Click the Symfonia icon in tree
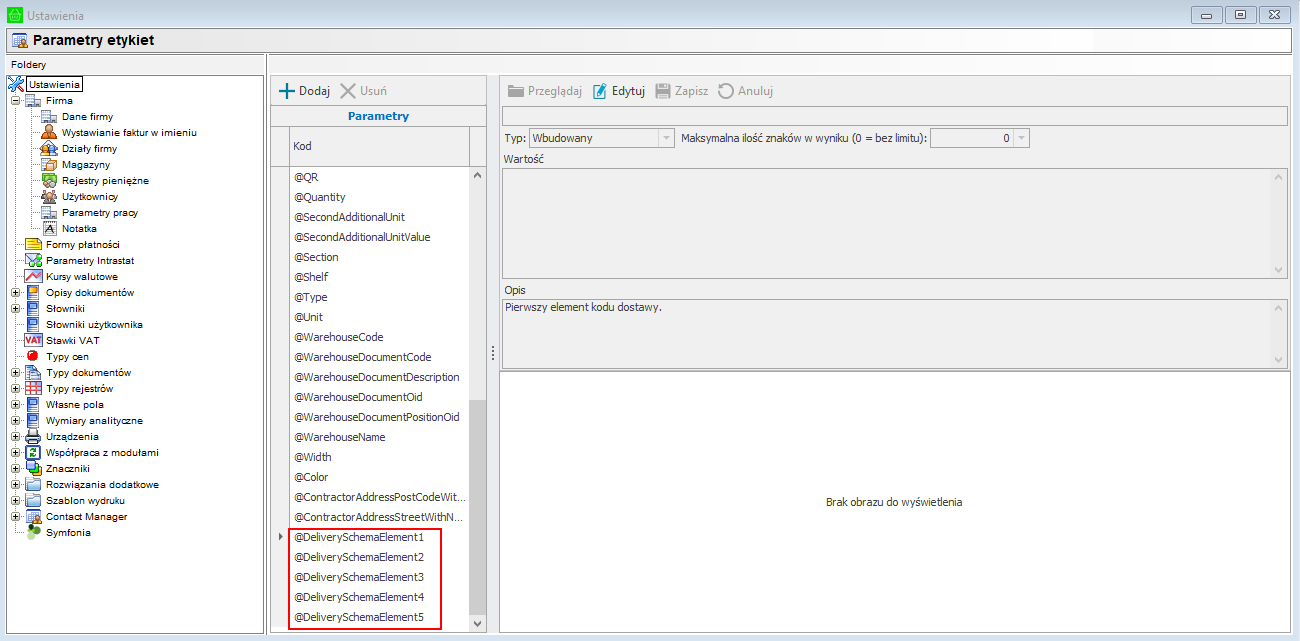The height and width of the screenshot is (641, 1300). pos(33,533)
